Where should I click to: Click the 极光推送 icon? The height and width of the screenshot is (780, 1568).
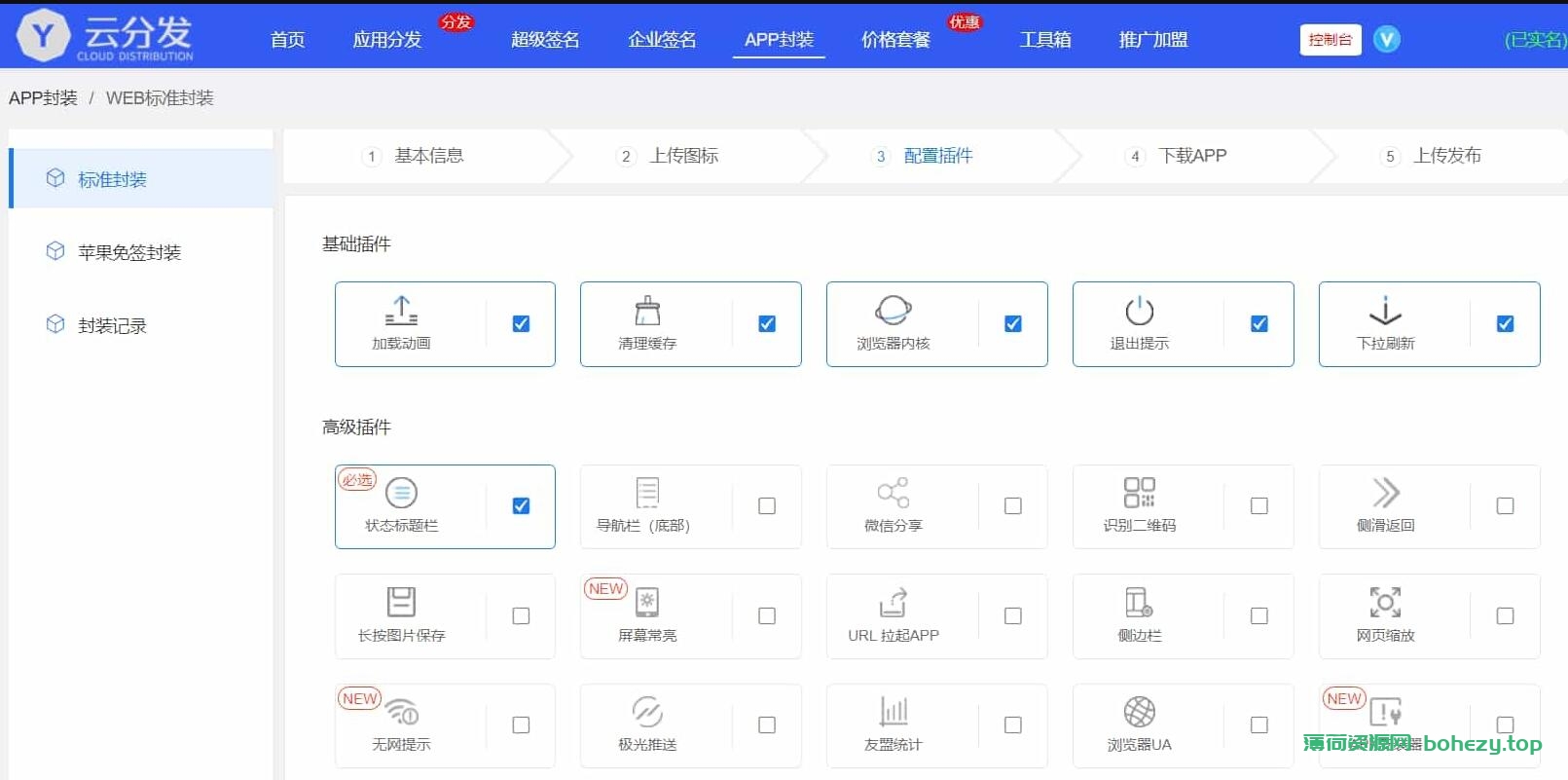click(x=647, y=712)
